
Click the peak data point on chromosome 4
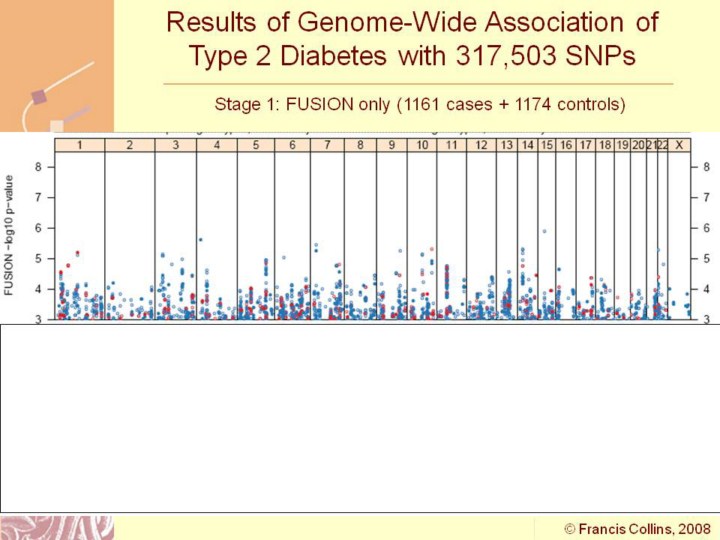click(200, 239)
